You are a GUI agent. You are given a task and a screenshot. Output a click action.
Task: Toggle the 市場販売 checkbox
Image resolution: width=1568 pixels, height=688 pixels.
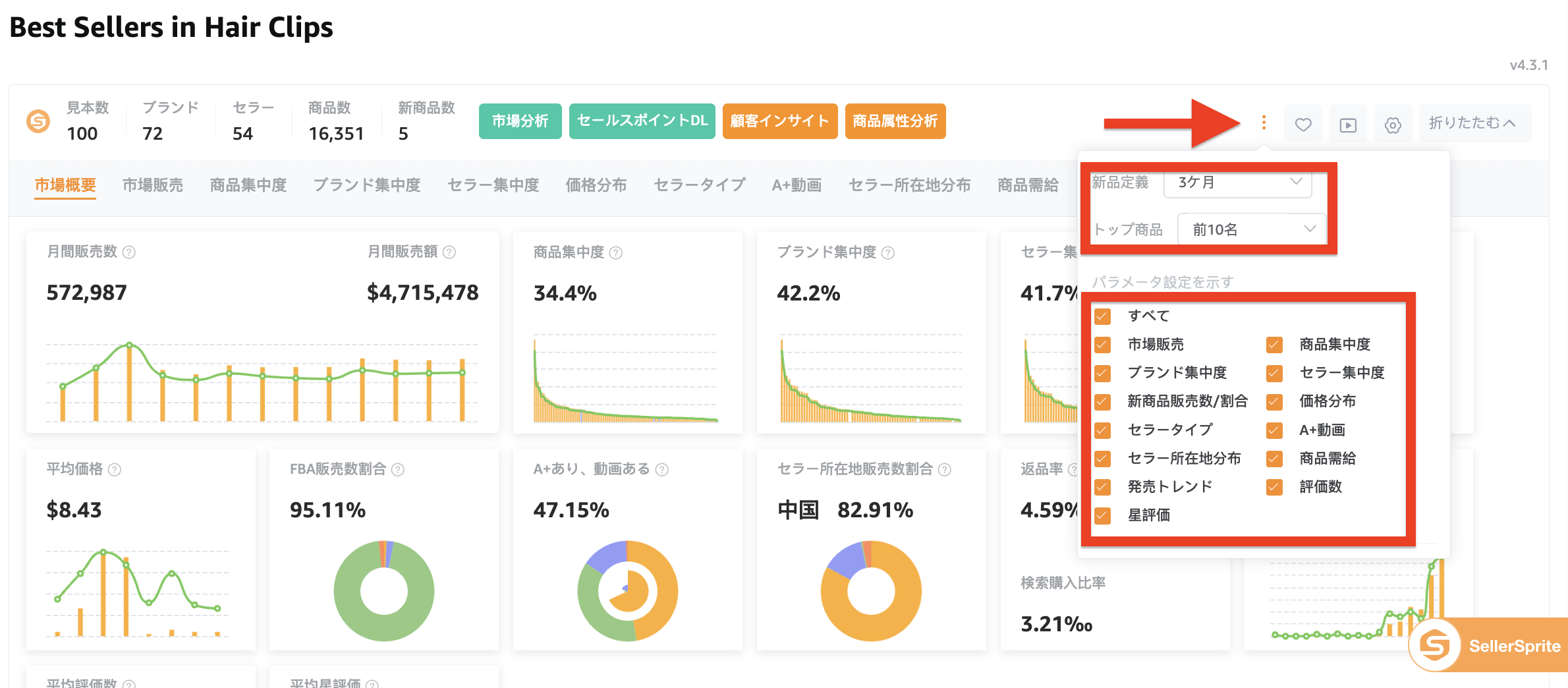(1103, 345)
